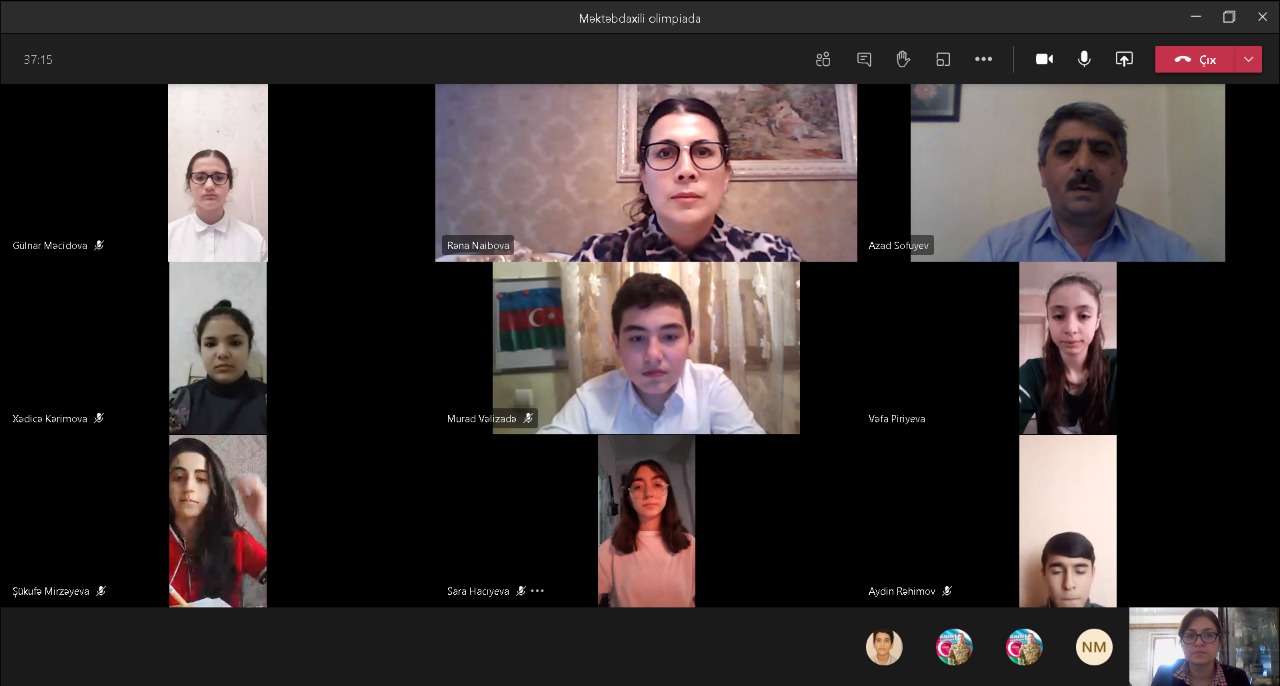
Task: Click muted mic icon beside Sara Hacıyeva
Action: (521, 591)
